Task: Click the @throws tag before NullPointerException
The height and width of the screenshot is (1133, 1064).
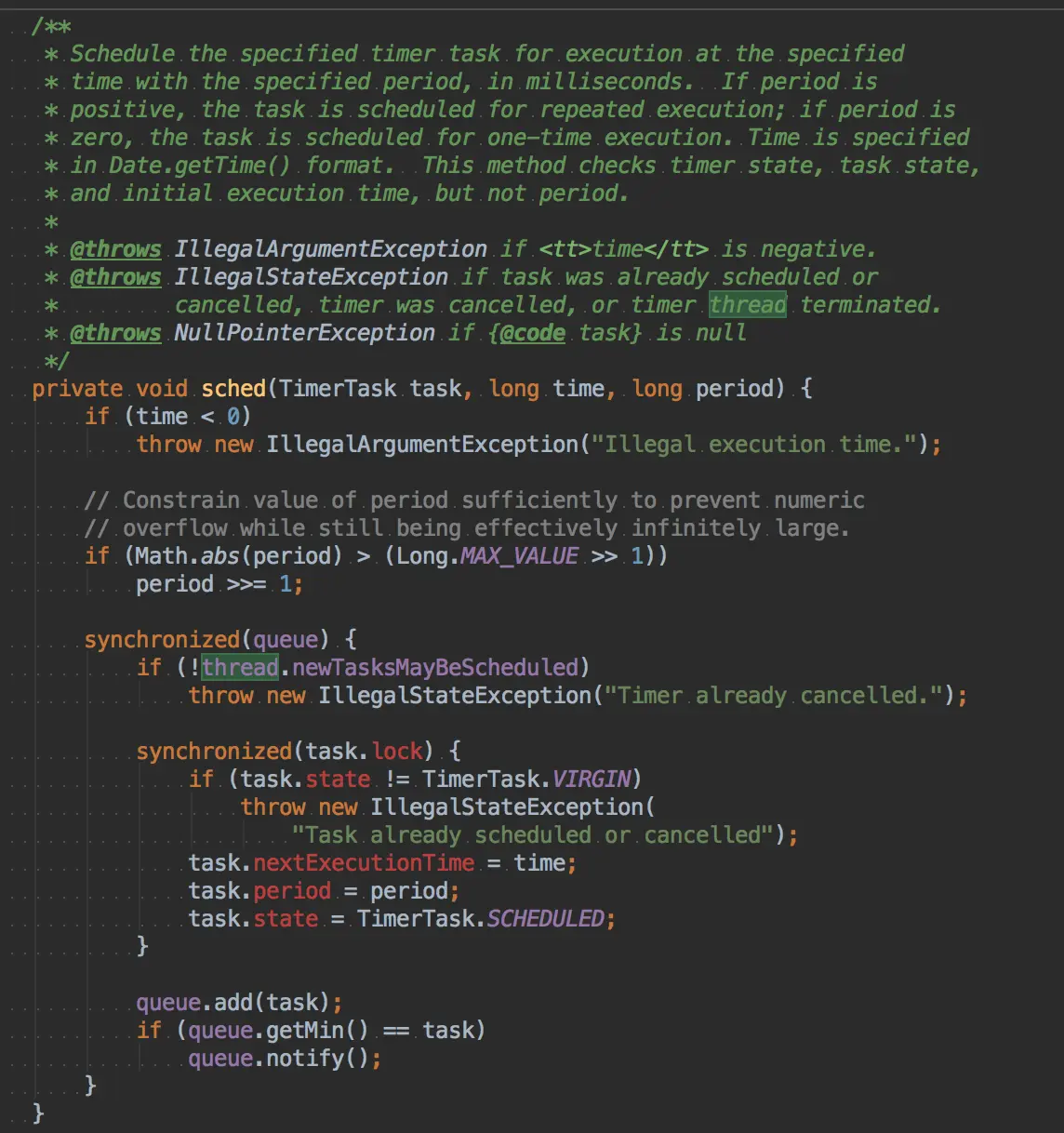Action: [x=115, y=332]
